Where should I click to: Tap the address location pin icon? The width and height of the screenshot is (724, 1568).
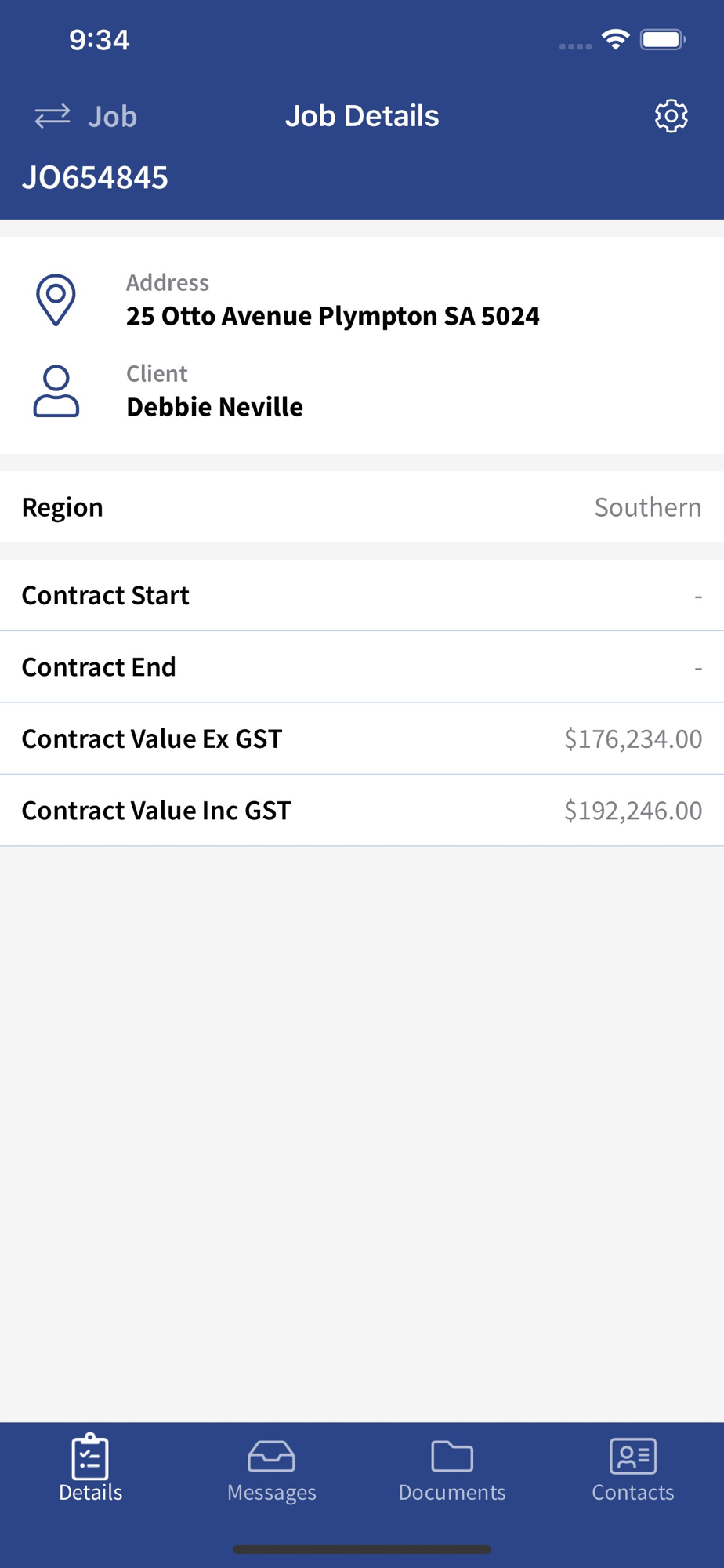pos(56,299)
